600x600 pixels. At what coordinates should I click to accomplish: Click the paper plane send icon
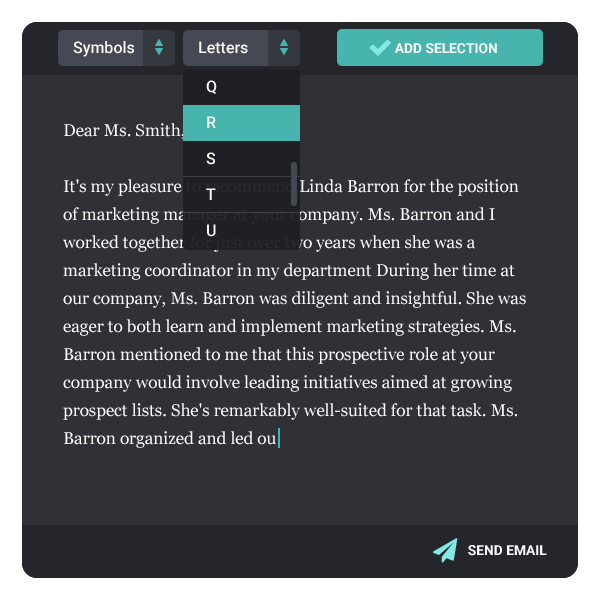(x=445, y=550)
